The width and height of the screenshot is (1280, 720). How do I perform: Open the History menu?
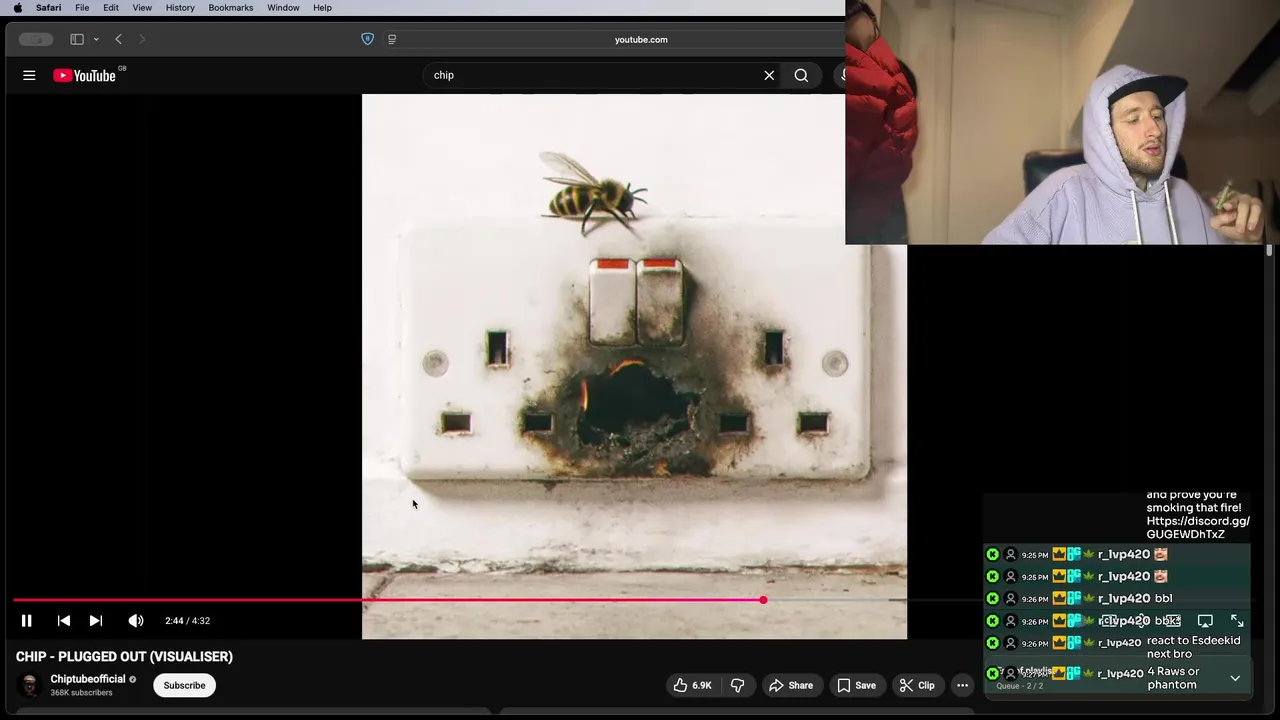(180, 8)
